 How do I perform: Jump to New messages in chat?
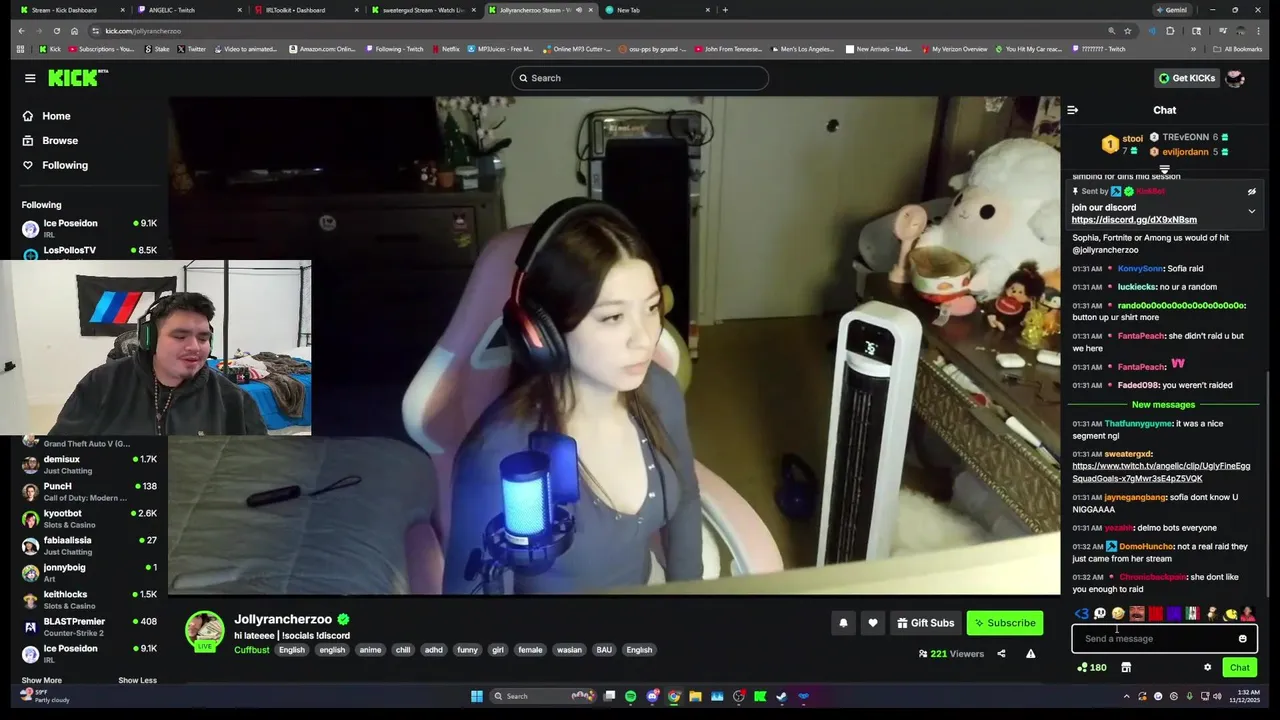tap(1163, 405)
